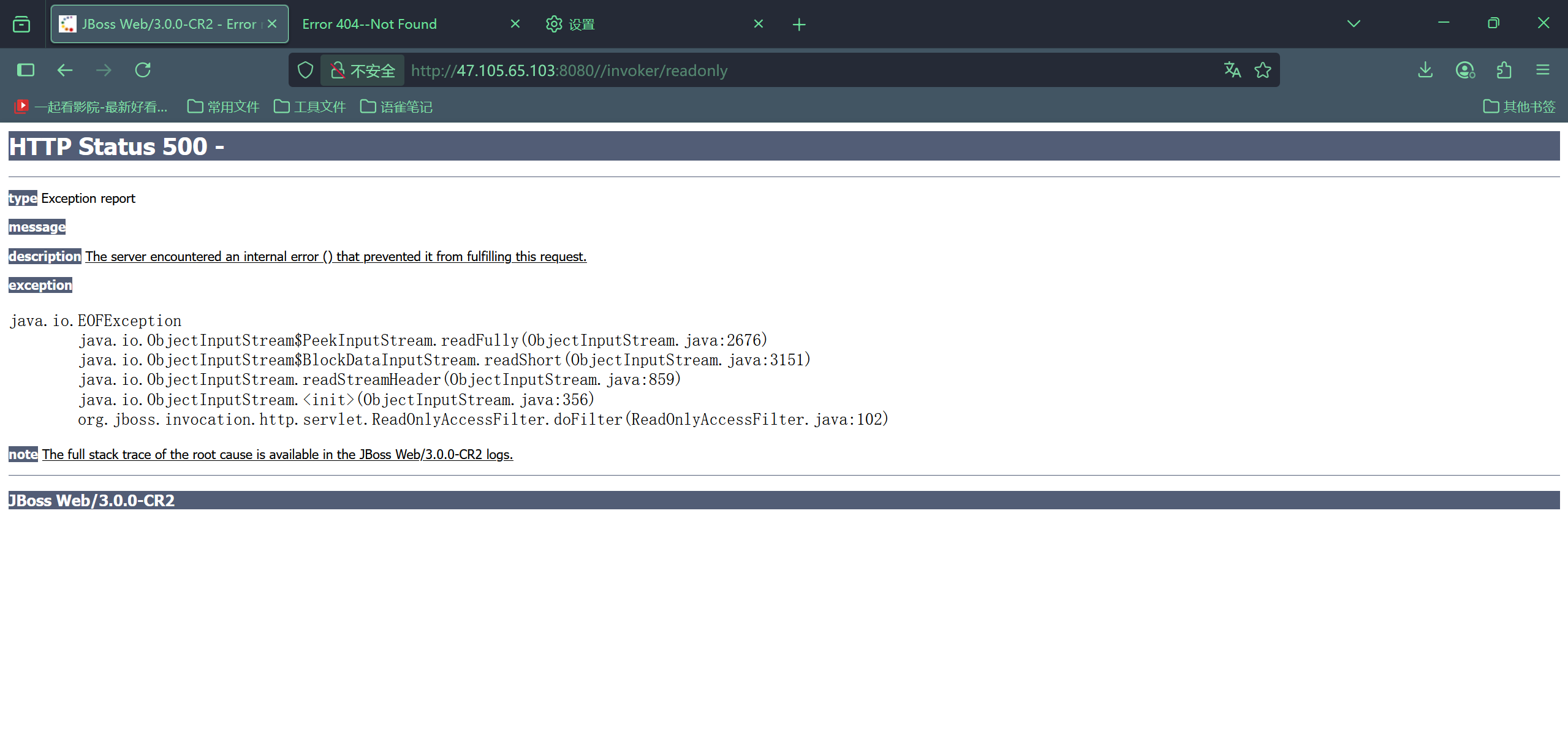1568x752 pixels.
Task: Open 常用文件 bookmarks folder
Action: (x=224, y=107)
